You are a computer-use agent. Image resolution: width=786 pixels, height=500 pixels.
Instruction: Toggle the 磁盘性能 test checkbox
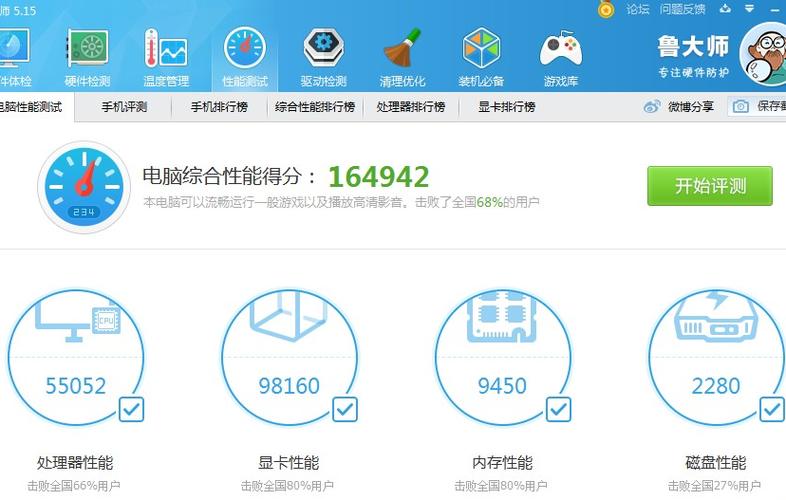pyautogui.click(x=771, y=409)
